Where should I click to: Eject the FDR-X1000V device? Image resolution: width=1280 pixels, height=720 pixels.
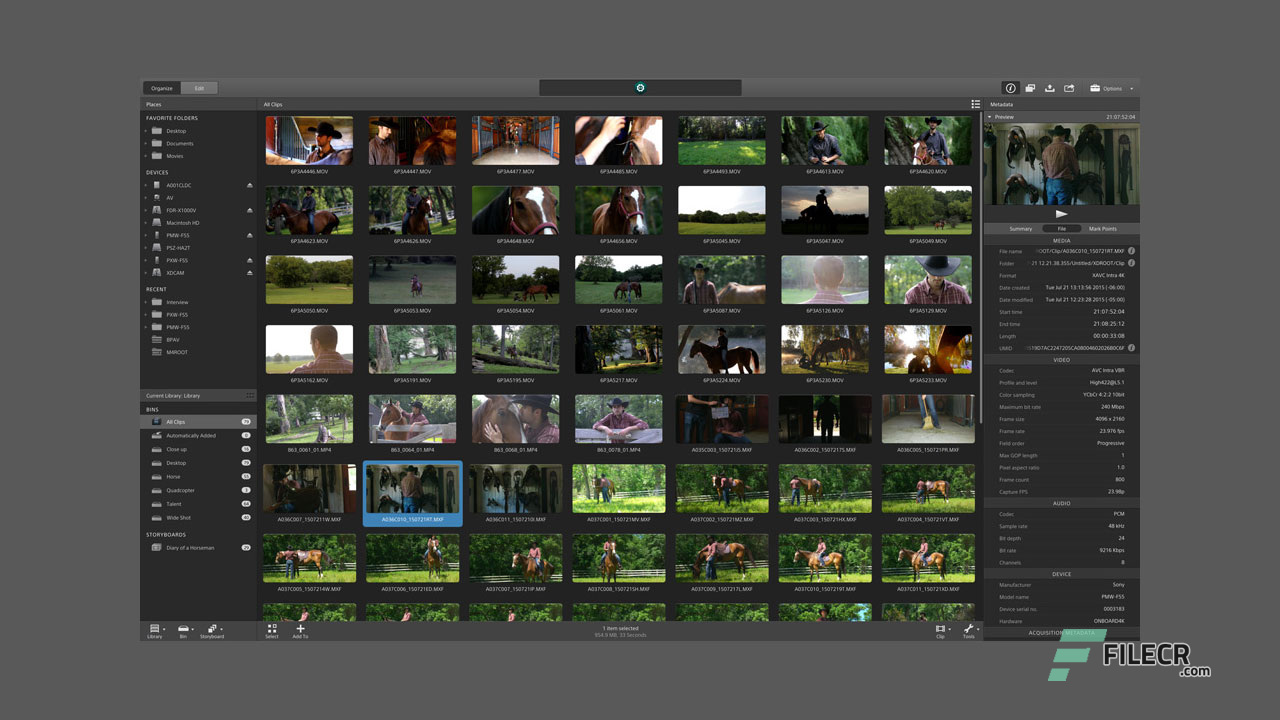[x=250, y=210]
